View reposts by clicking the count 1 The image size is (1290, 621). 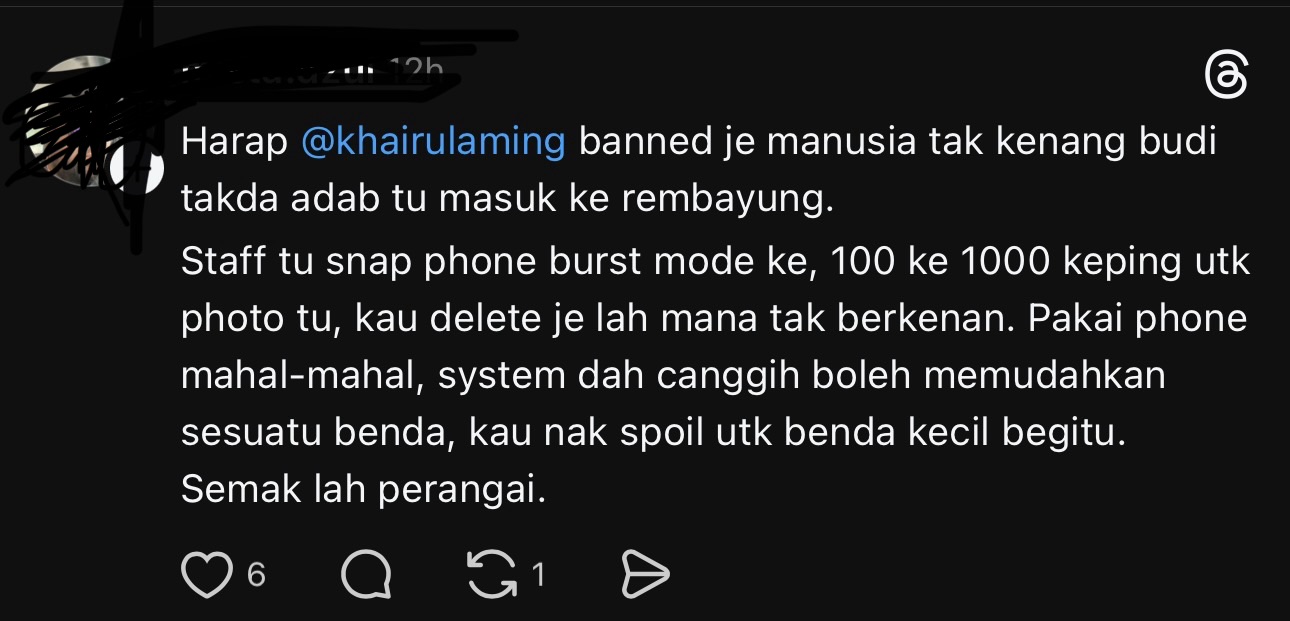538,575
